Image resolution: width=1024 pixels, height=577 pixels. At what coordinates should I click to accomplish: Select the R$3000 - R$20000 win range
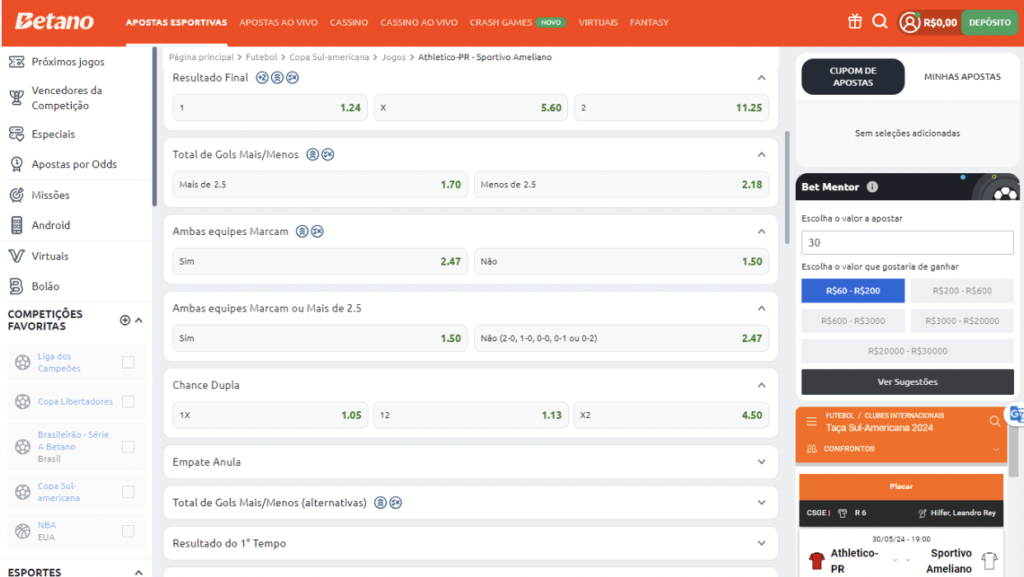(962, 320)
